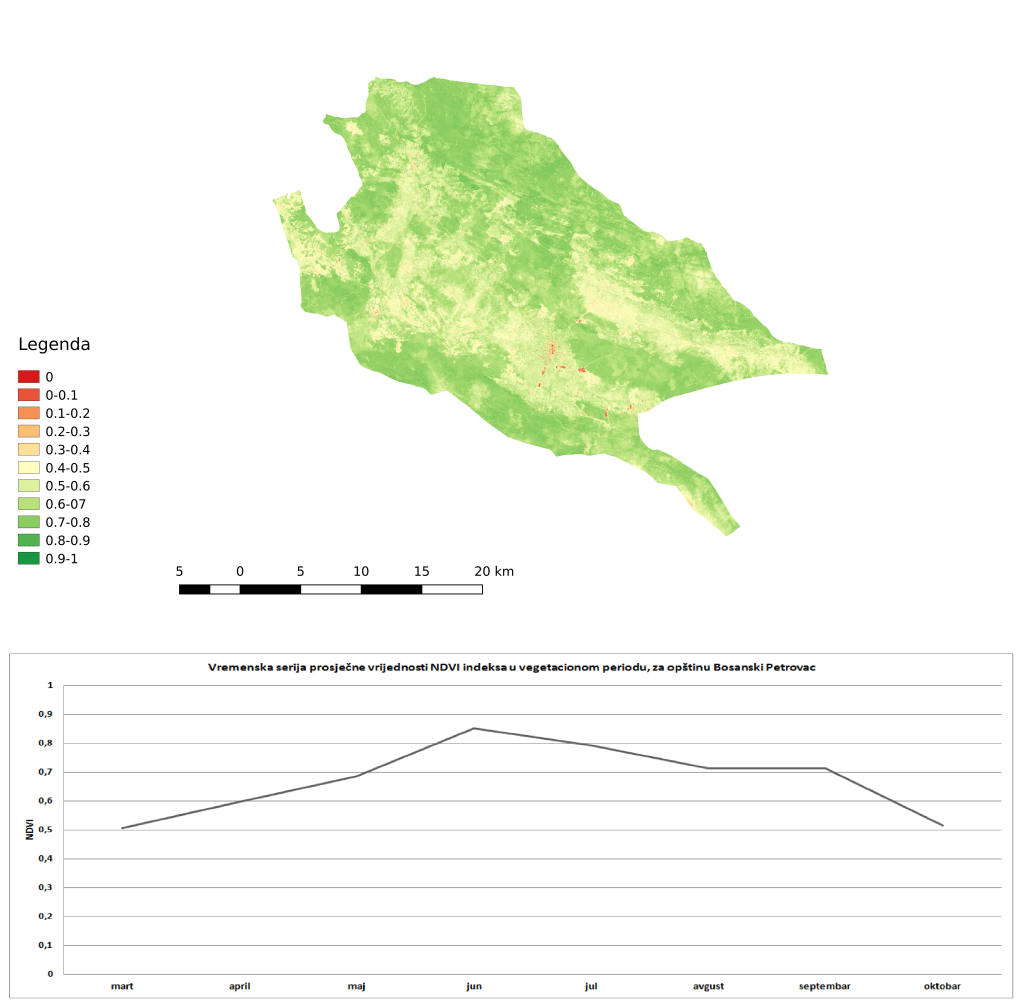The width and height of the screenshot is (1024, 1007).
Task: Click the 'septembar' x-axis label
Action: click(825, 986)
